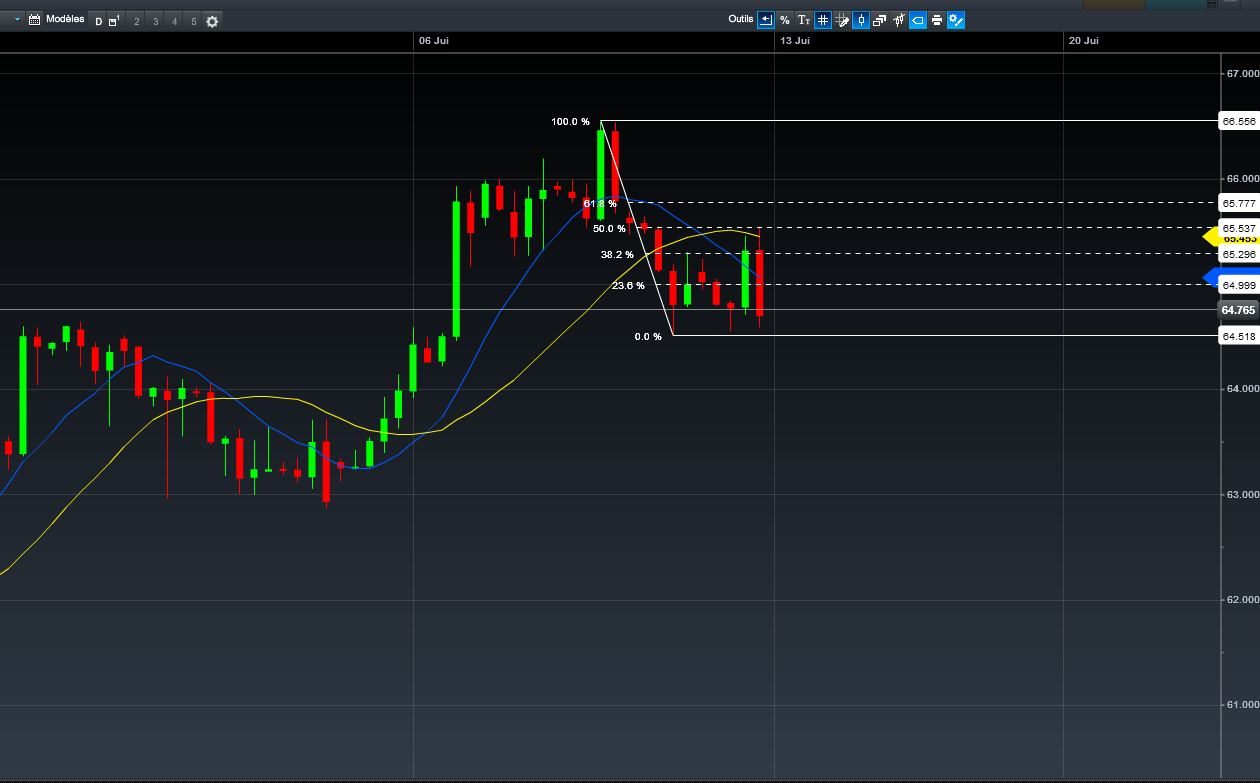Select template slot 4
Image resolution: width=1260 pixels, height=783 pixels.
174,21
